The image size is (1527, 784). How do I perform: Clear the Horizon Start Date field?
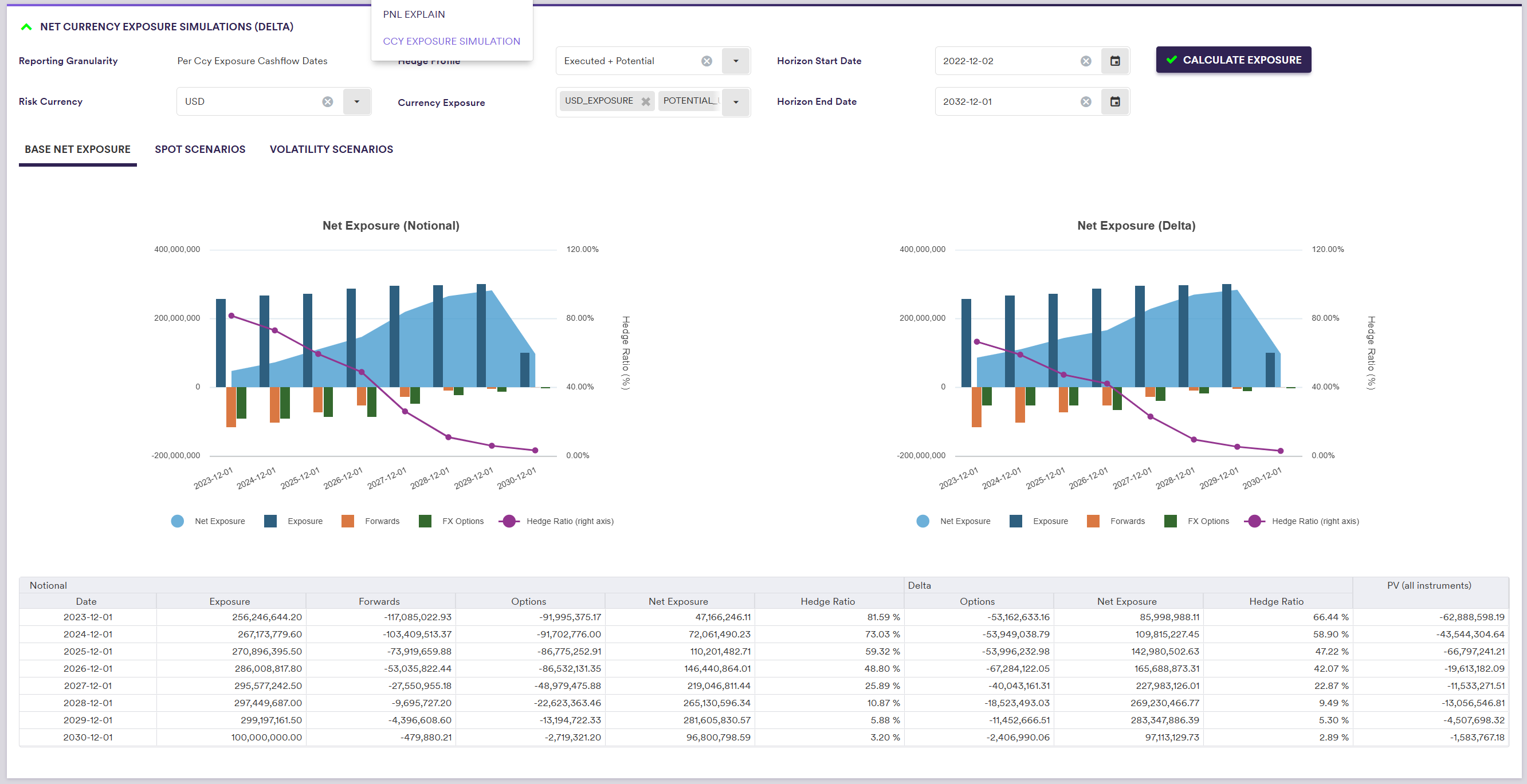click(x=1085, y=61)
